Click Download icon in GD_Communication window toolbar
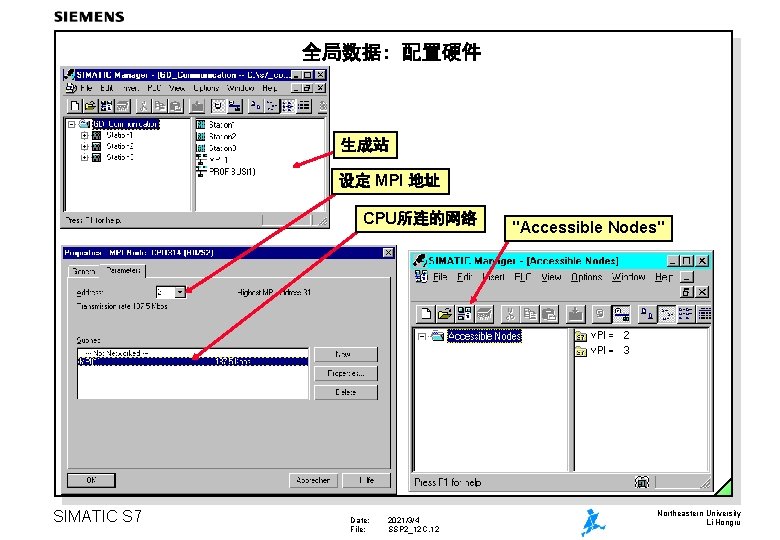This screenshot has height=540, width=780. [197, 105]
